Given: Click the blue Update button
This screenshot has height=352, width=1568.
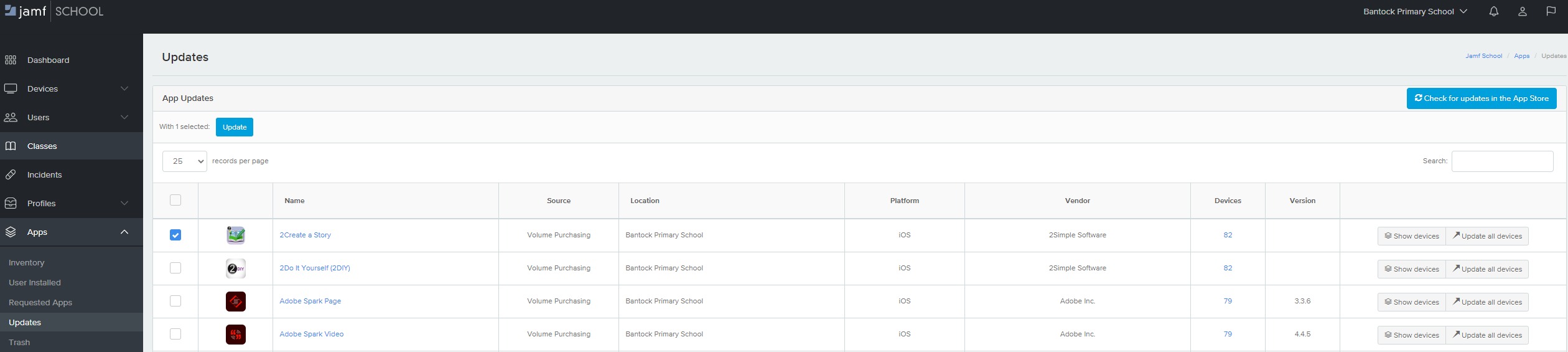Looking at the screenshot, I should pos(235,127).
